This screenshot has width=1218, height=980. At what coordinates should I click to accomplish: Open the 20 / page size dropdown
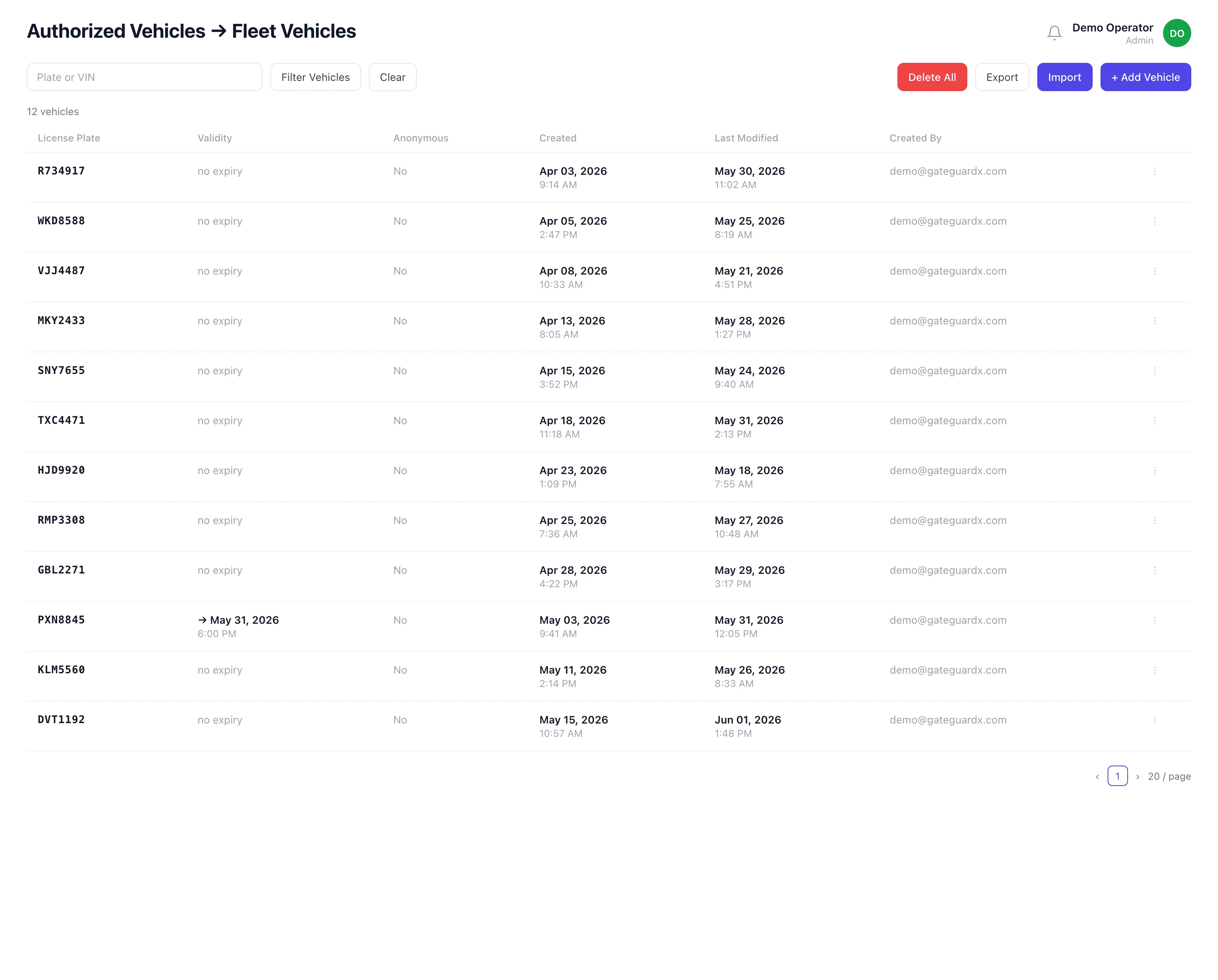1169,777
